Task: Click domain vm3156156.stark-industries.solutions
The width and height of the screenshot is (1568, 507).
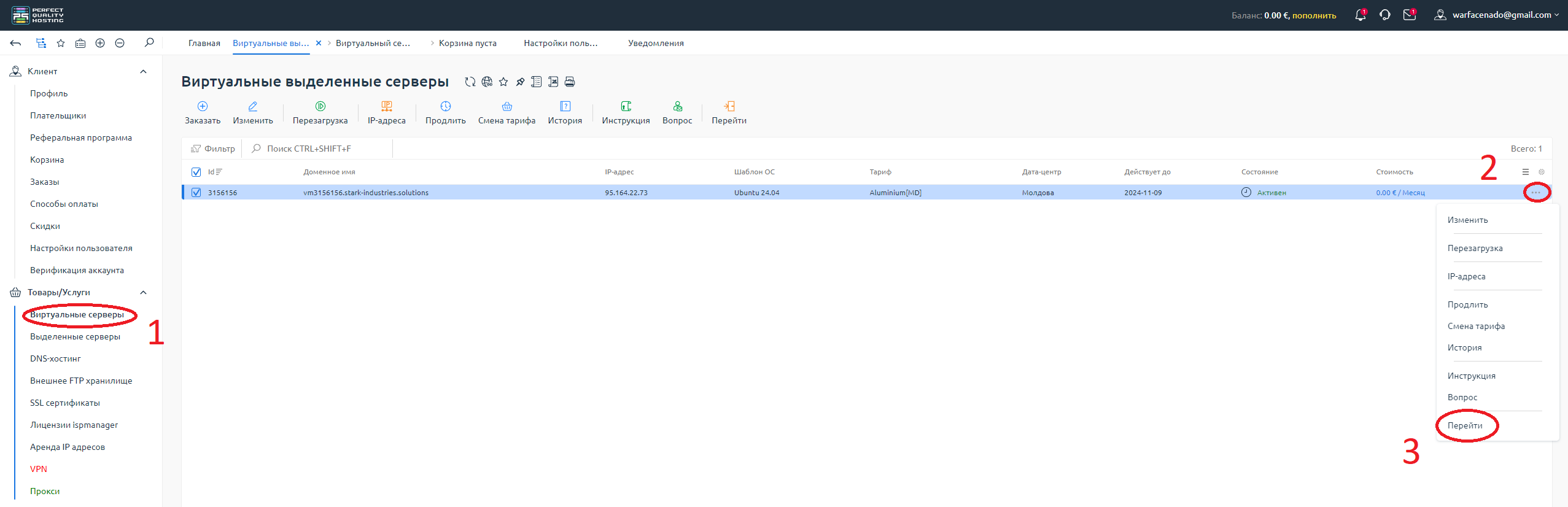Action: [x=366, y=193]
